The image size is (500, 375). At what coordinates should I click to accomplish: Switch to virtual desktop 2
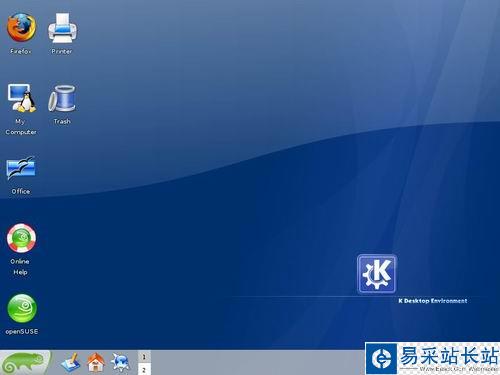coord(144,369)
